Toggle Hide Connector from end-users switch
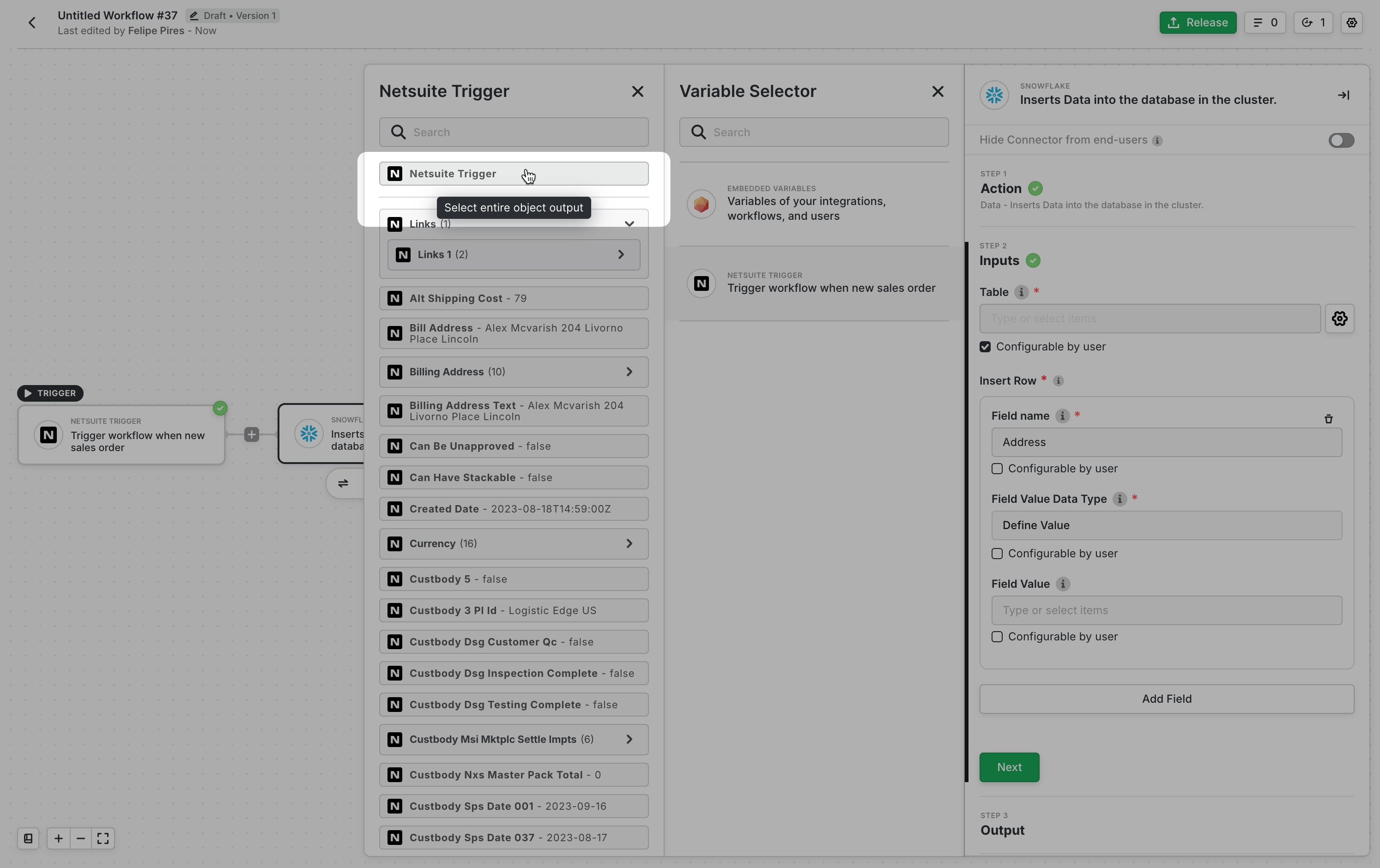The height and width of the screenshot is (868, 1380). point(1341,140)
